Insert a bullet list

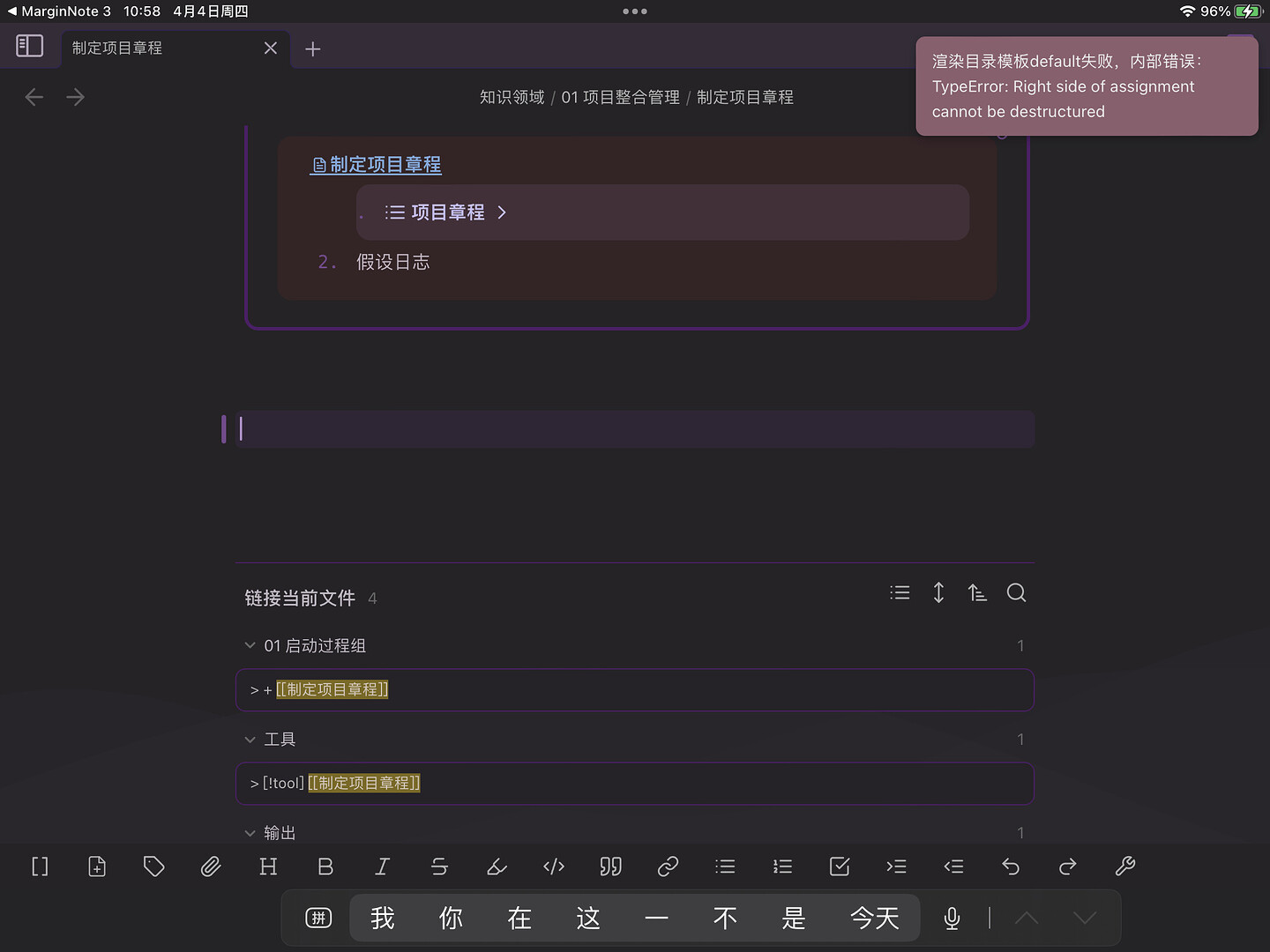pyautogui.click(x=725, y=866)
